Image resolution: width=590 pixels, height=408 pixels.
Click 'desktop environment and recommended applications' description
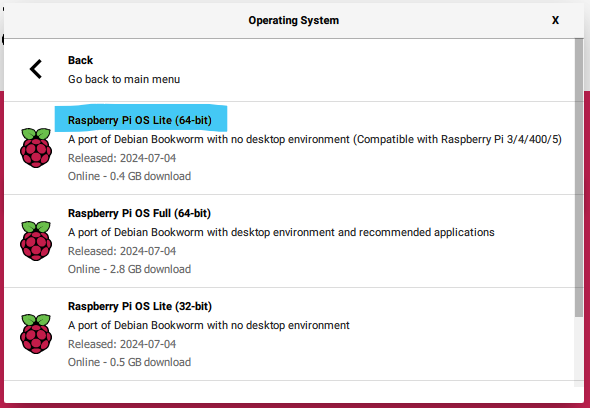tap(281, 232)
